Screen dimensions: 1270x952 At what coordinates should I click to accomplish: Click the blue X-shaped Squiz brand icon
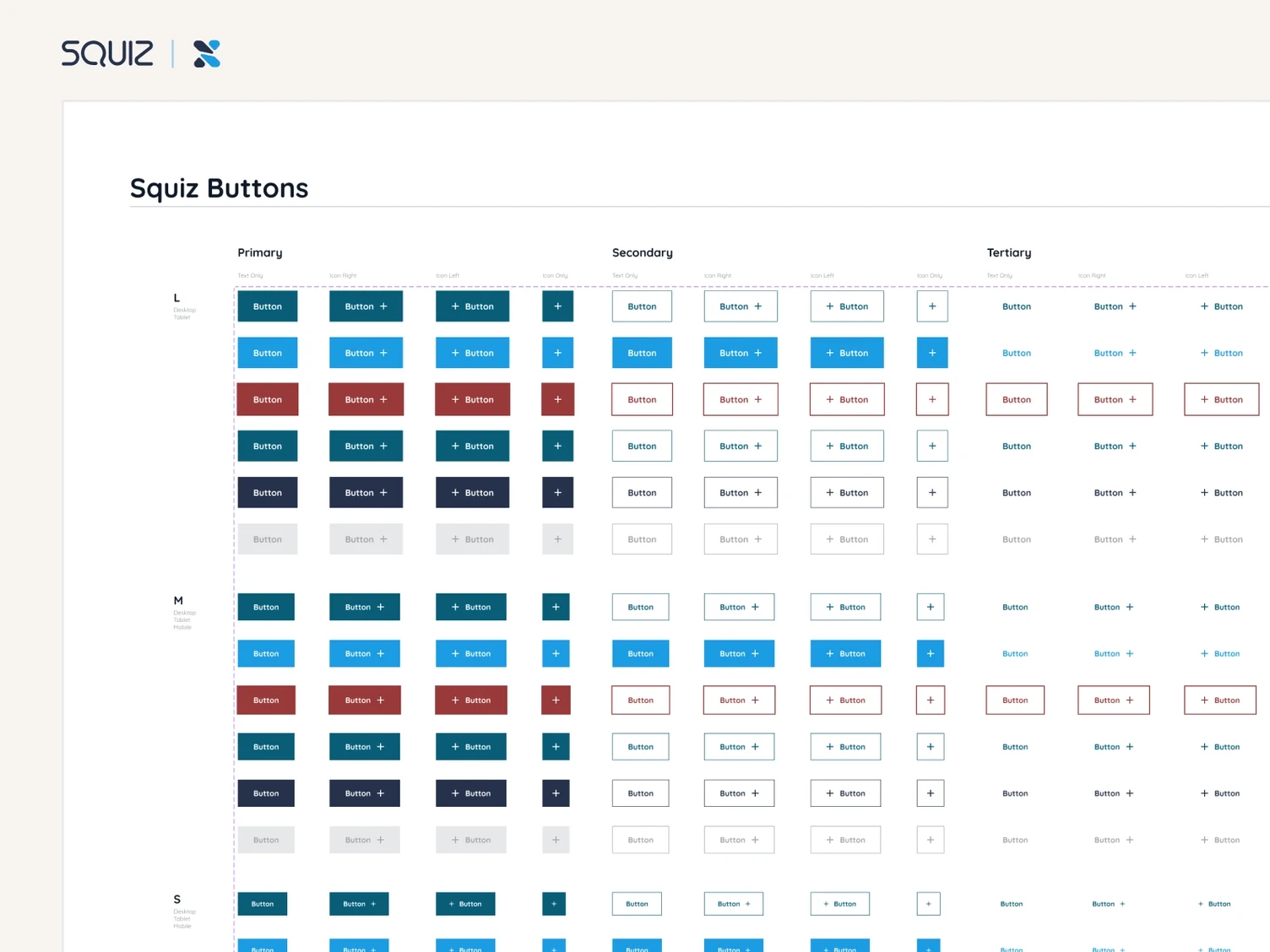pyautogui.click(x=207, y=54)
